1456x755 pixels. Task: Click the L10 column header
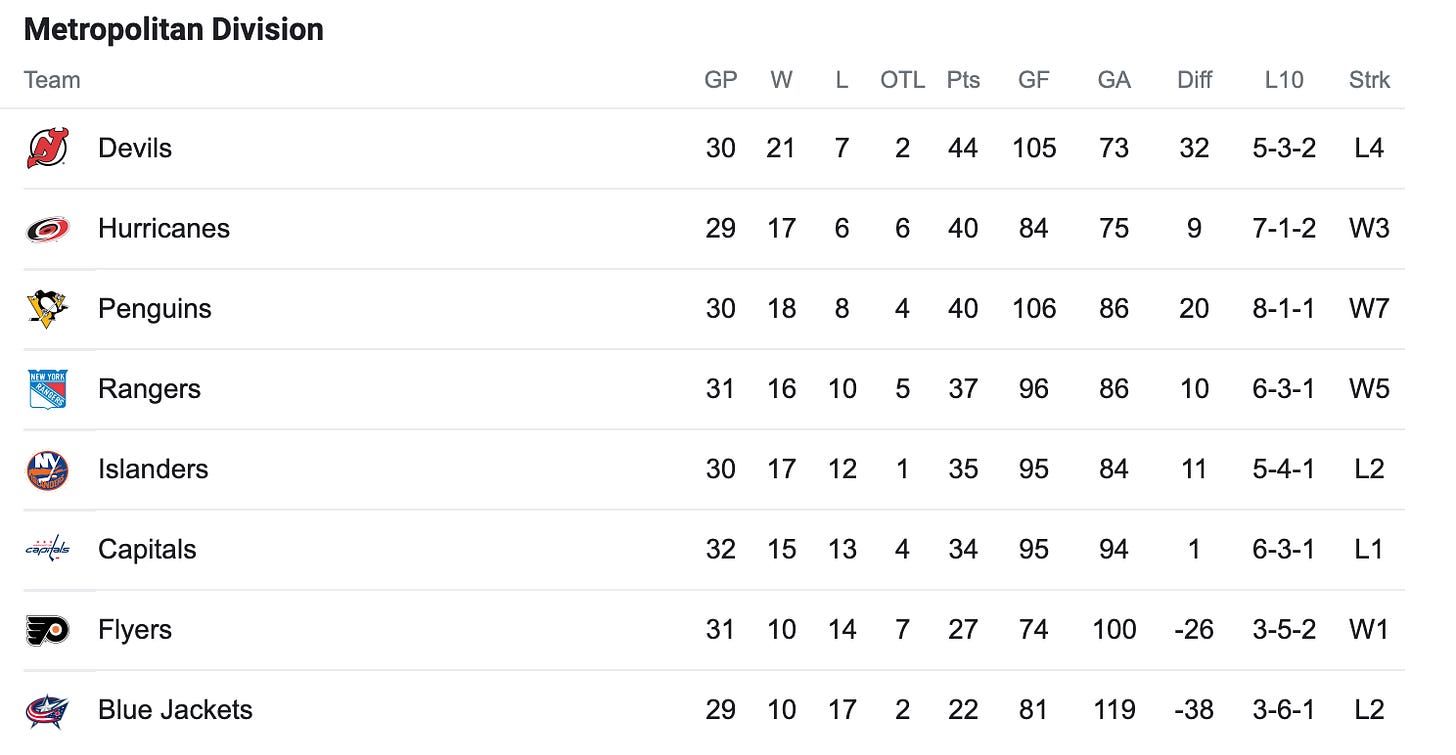click(x=1284, y=80)
